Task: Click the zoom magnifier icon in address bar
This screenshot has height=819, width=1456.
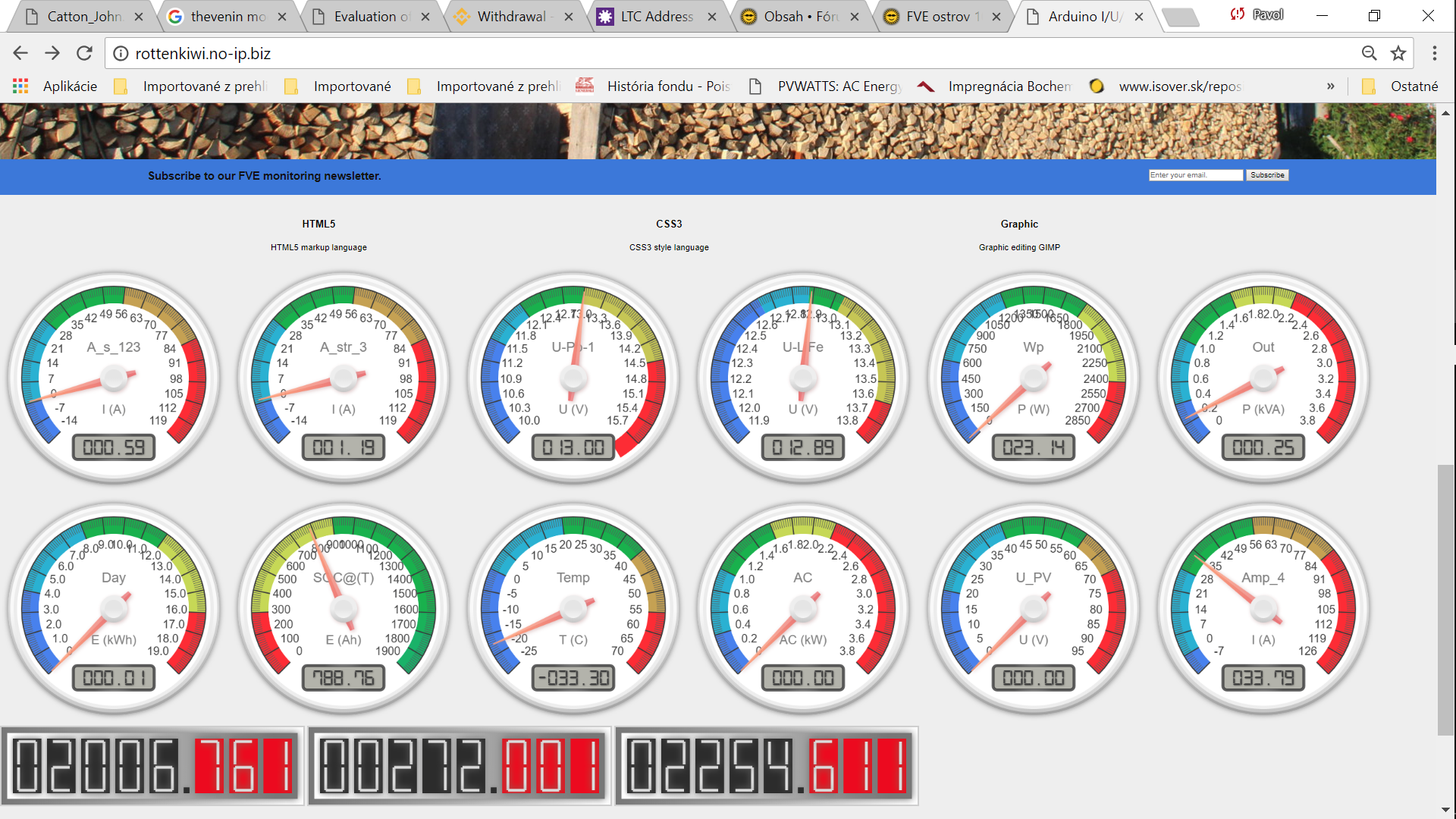Action: click(x=1369, y=53)
